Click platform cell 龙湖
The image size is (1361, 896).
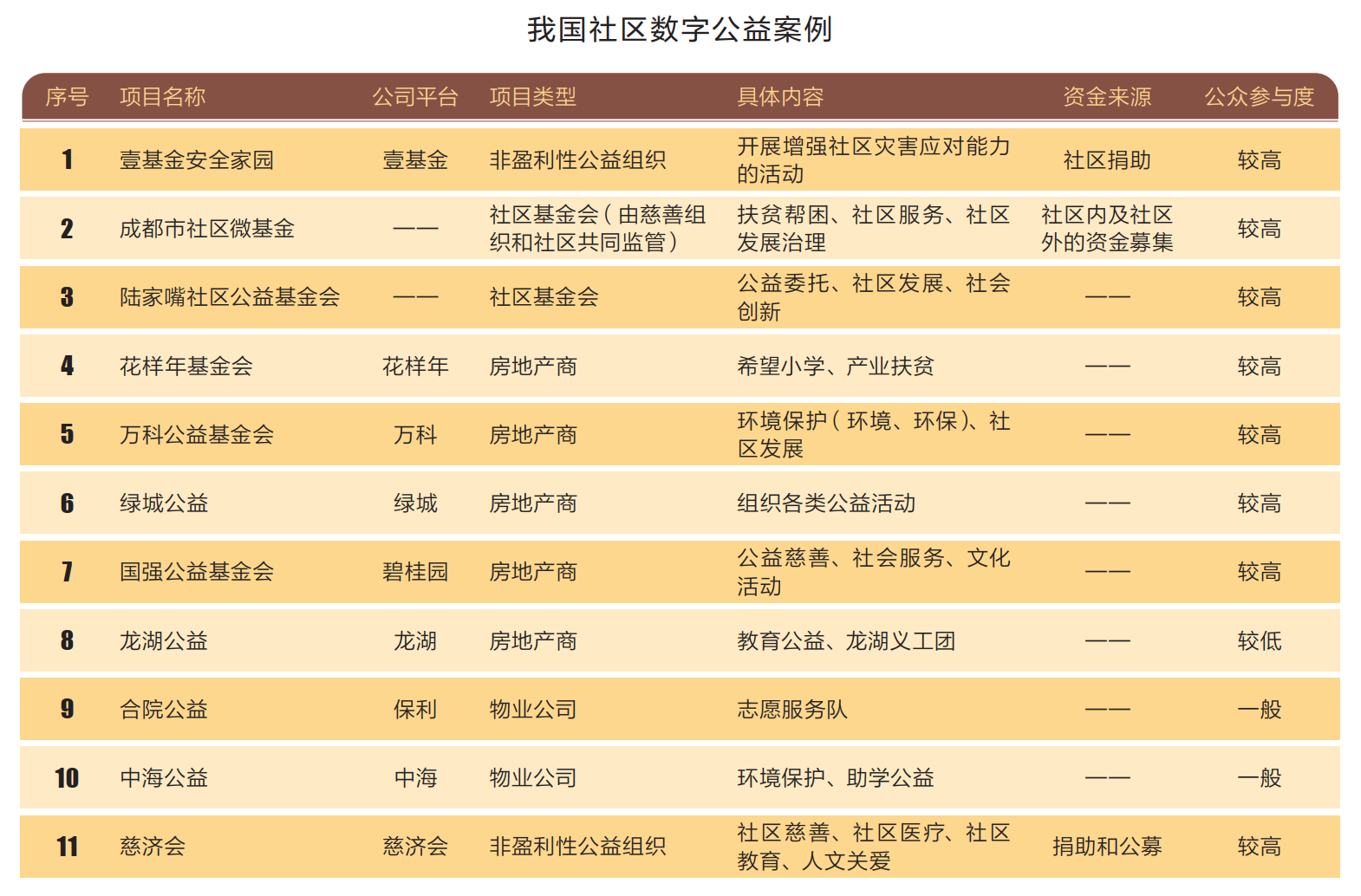pyautogui.click(x=415, y=641)
